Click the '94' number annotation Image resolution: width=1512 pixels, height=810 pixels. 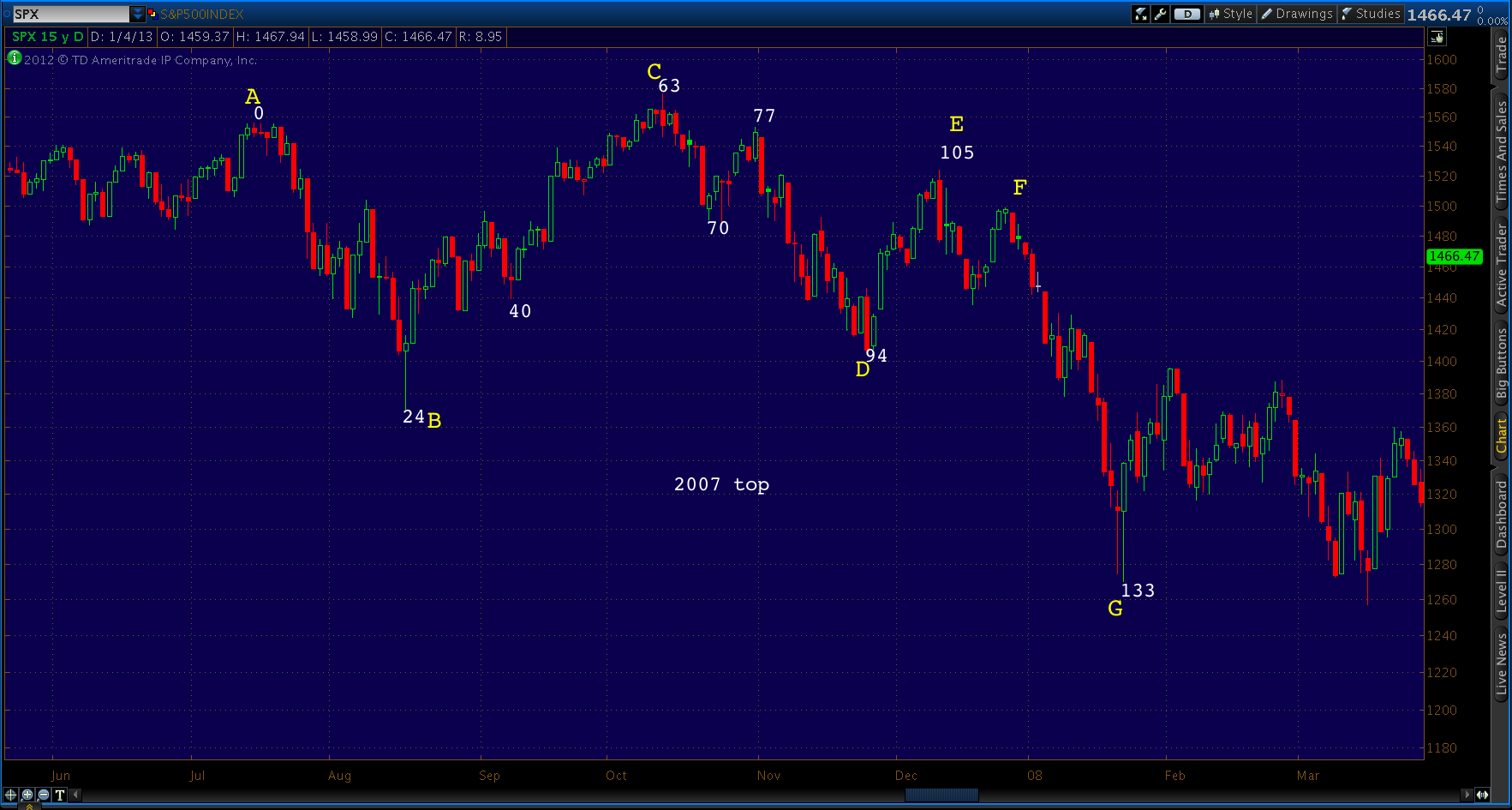pos(876,356)
